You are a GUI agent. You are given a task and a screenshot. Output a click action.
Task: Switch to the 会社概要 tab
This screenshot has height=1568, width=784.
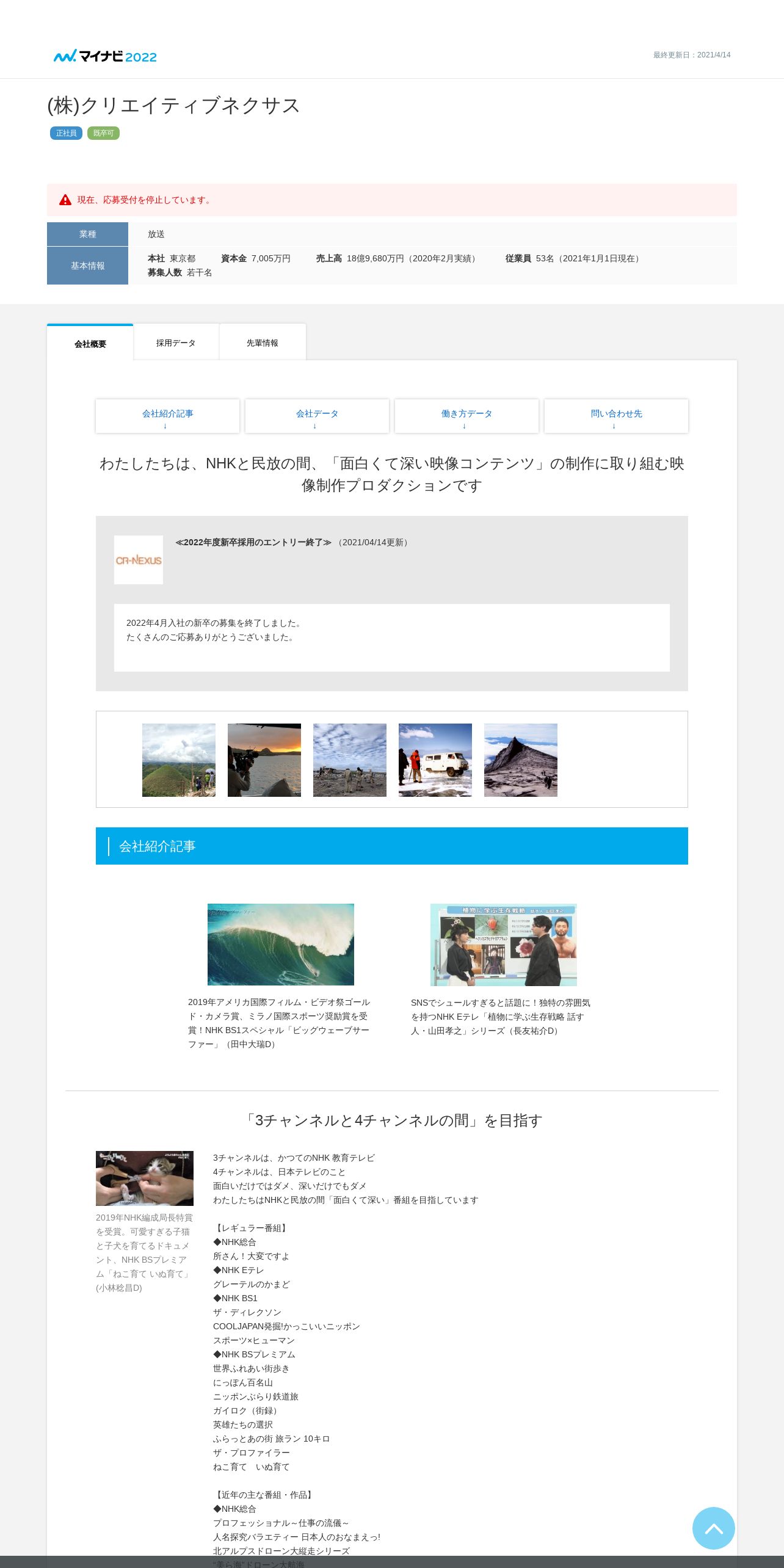[90, 343]
